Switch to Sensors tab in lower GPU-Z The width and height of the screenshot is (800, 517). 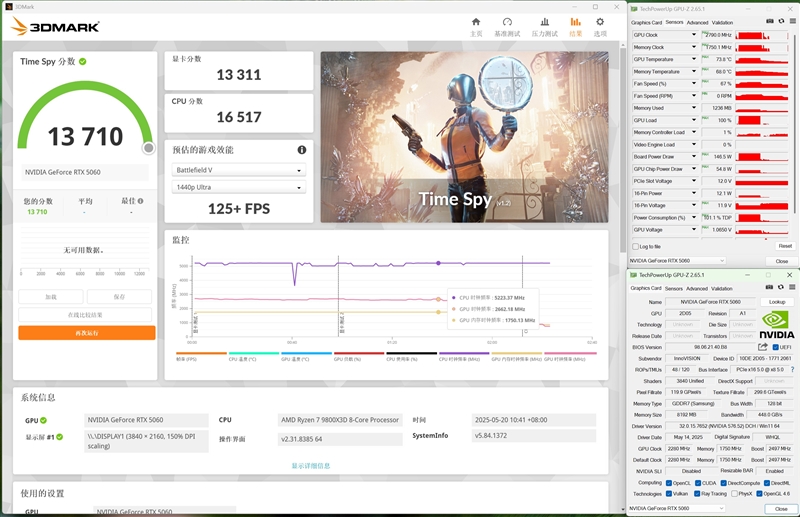673,288
